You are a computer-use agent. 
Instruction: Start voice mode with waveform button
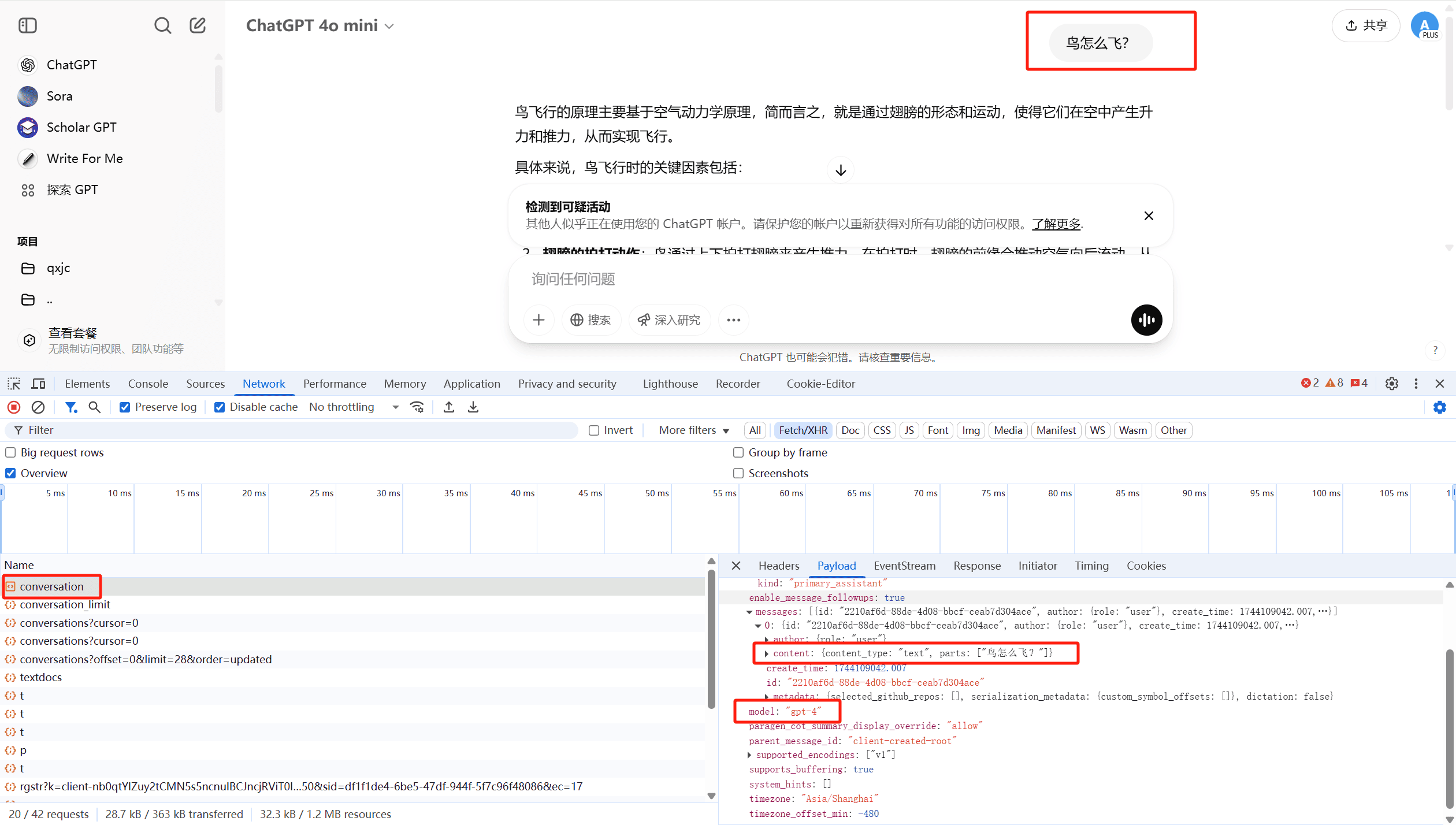tap(1146, 320)
